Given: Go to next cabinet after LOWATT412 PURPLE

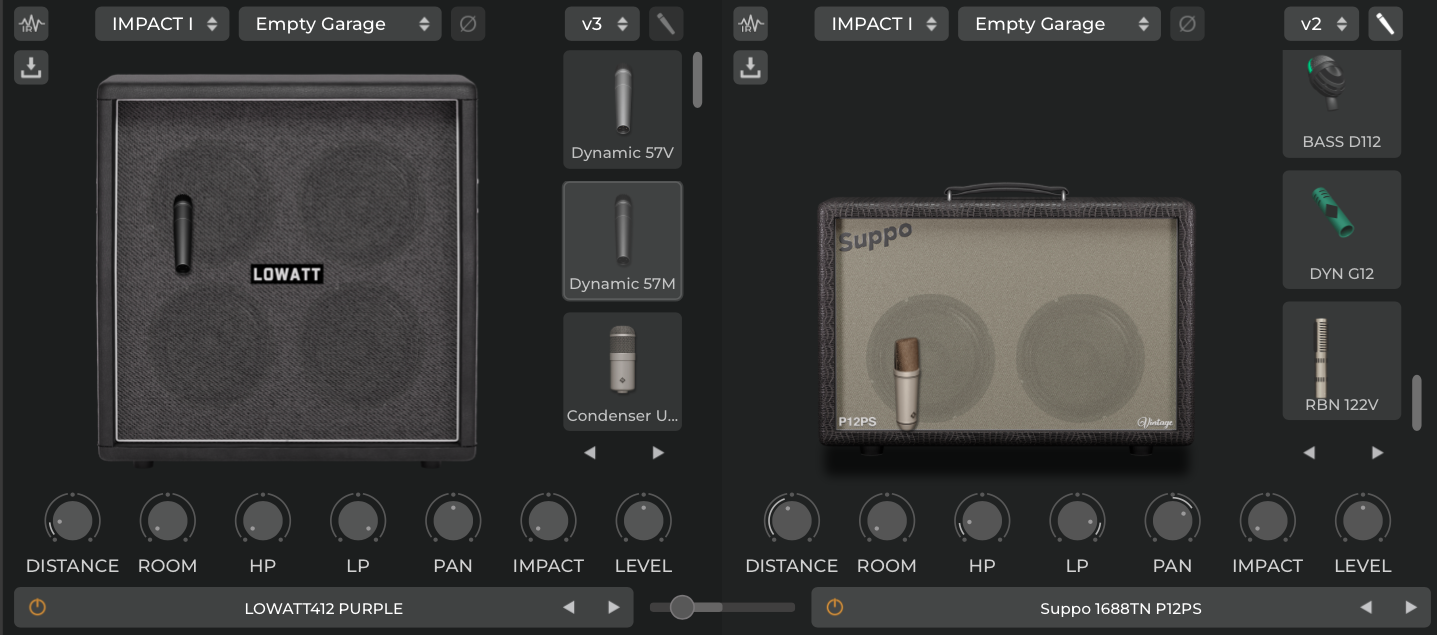Looking at the screenshot, I should (x=613, y=607).
